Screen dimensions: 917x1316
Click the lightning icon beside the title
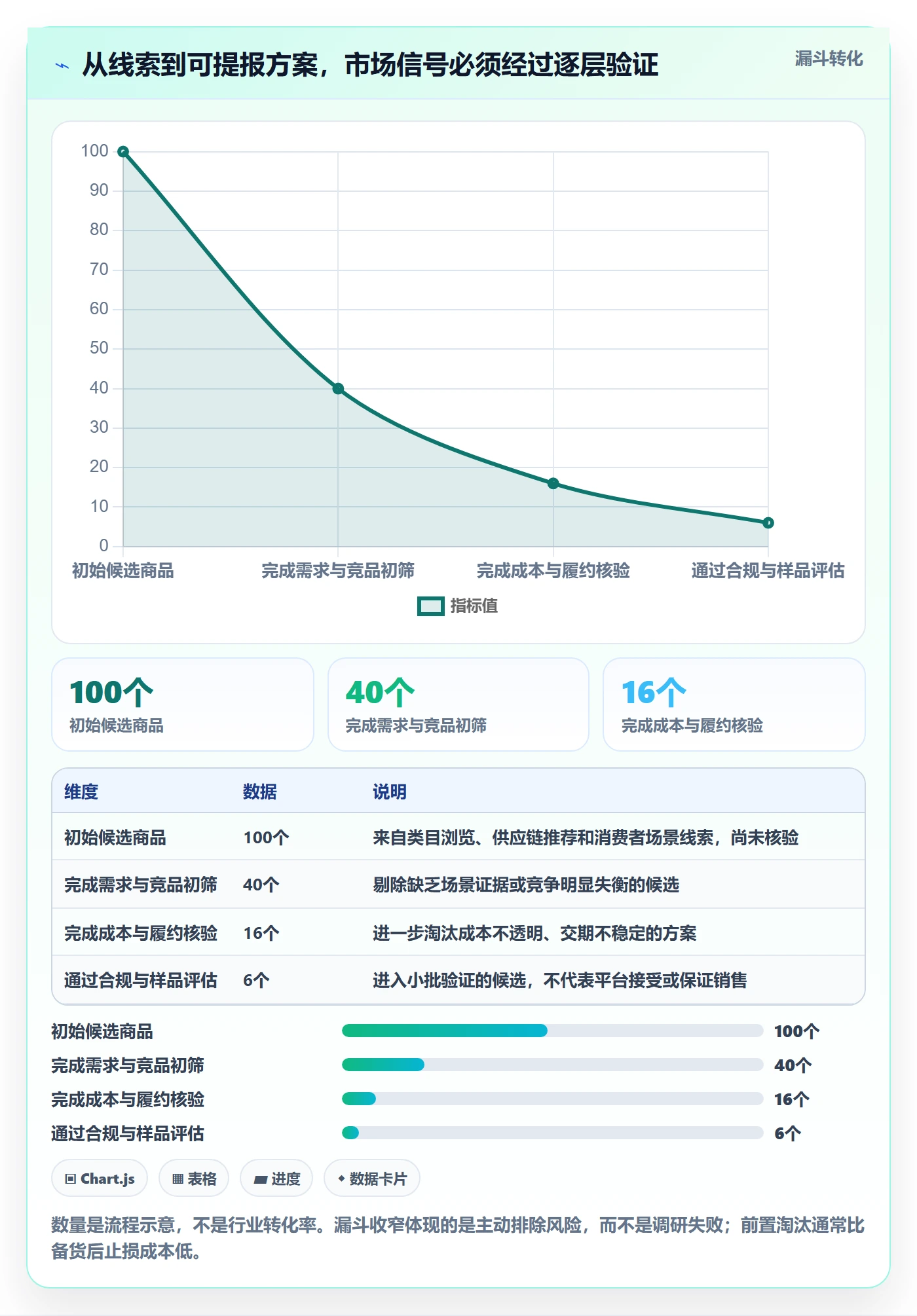62,65
